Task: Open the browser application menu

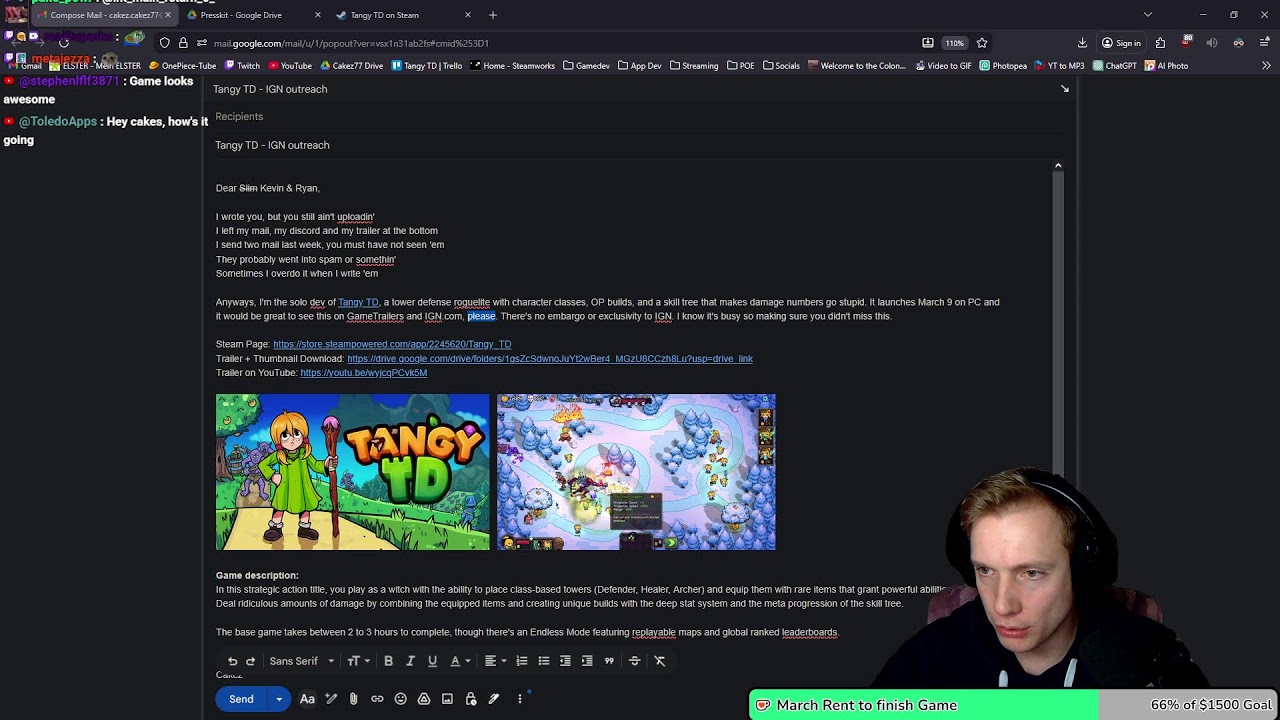Action: coord(1265,43)
